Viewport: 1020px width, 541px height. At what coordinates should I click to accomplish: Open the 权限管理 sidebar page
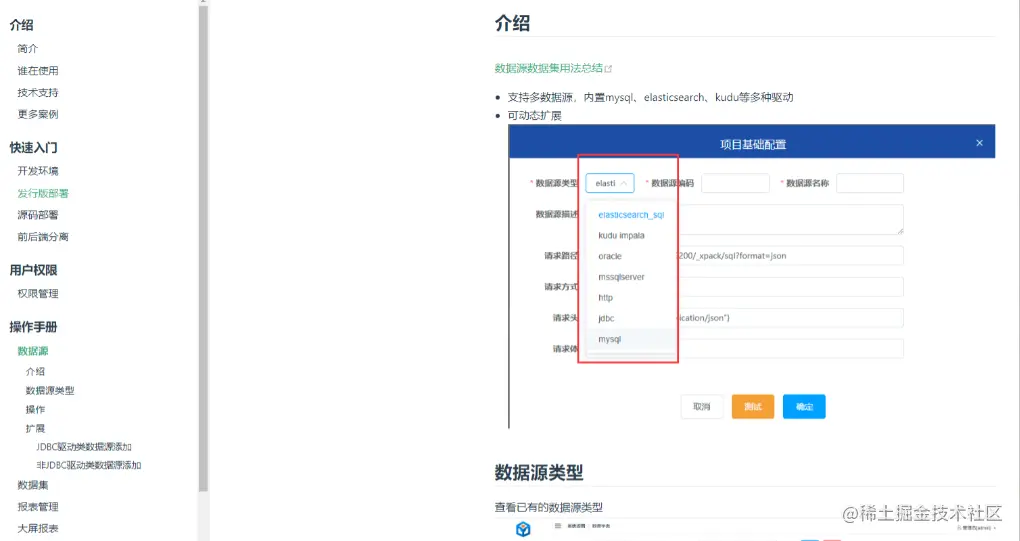38,294
